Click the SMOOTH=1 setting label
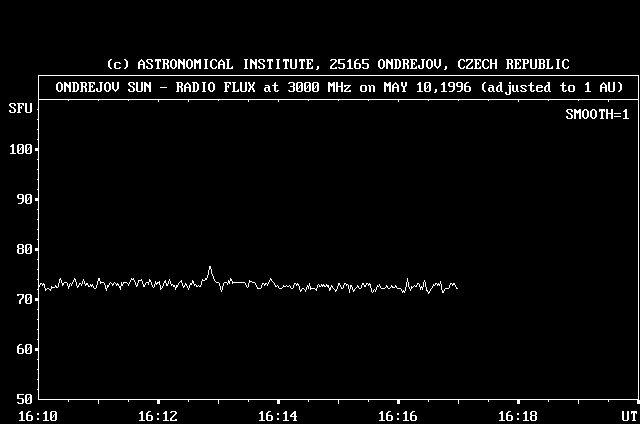 [x=596, y=115]
